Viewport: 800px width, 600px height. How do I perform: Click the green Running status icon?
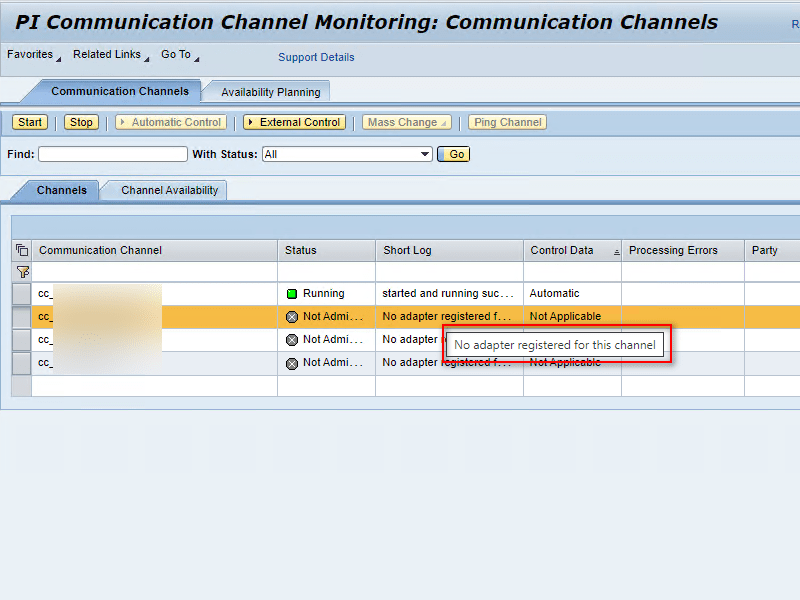292,294
